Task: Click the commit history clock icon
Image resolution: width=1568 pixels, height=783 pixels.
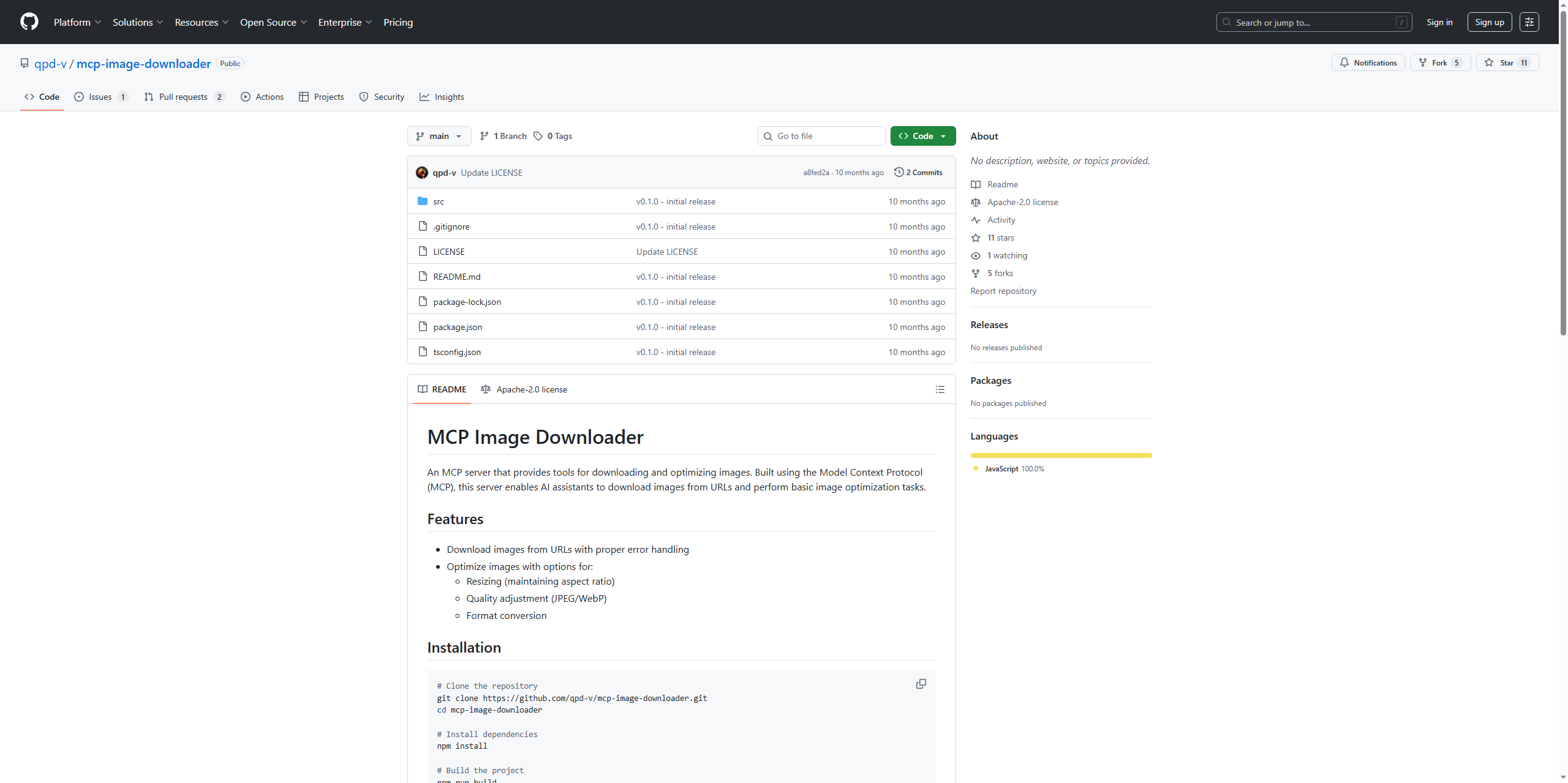Action: 899,172
